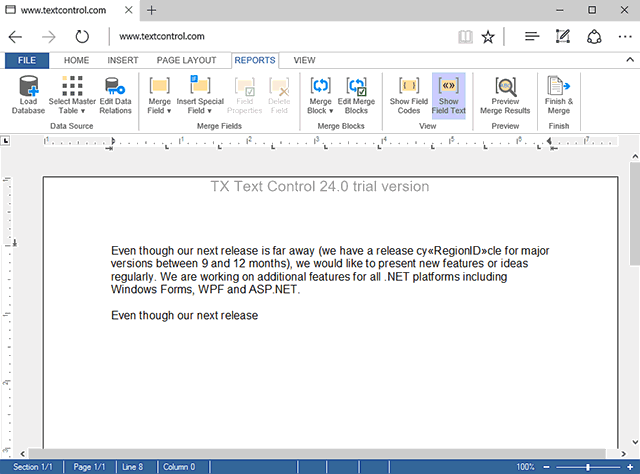Click the zoom slider handle
Screen dimensions: 640x474
pos(588,467)
